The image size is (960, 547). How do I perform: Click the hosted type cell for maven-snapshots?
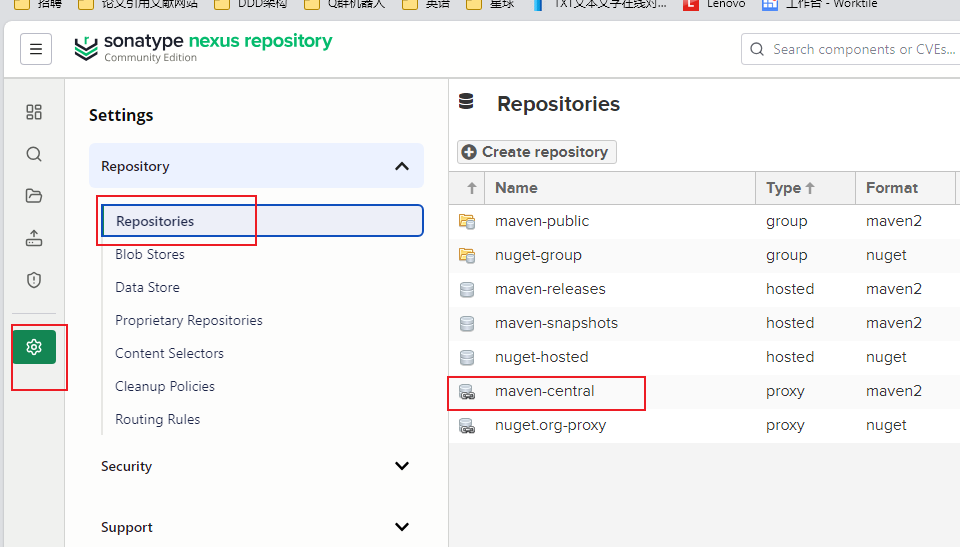click(x=790, y=323)
